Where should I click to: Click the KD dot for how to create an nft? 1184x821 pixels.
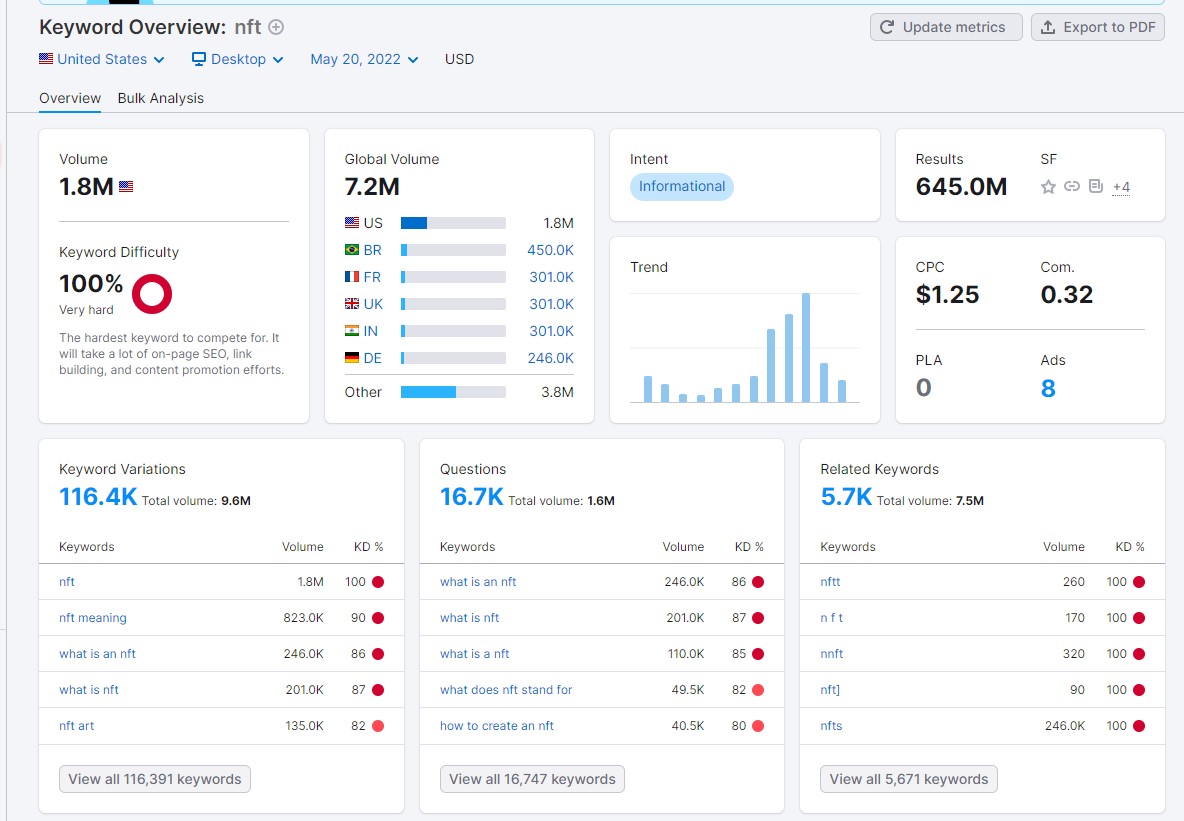coord(758,726)
